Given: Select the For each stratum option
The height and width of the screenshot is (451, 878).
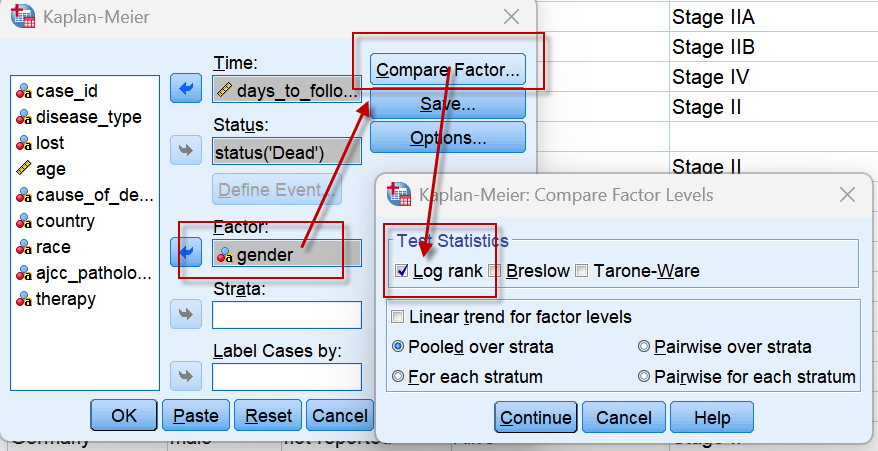Looking at the screenshot, I should pos(399,377).
